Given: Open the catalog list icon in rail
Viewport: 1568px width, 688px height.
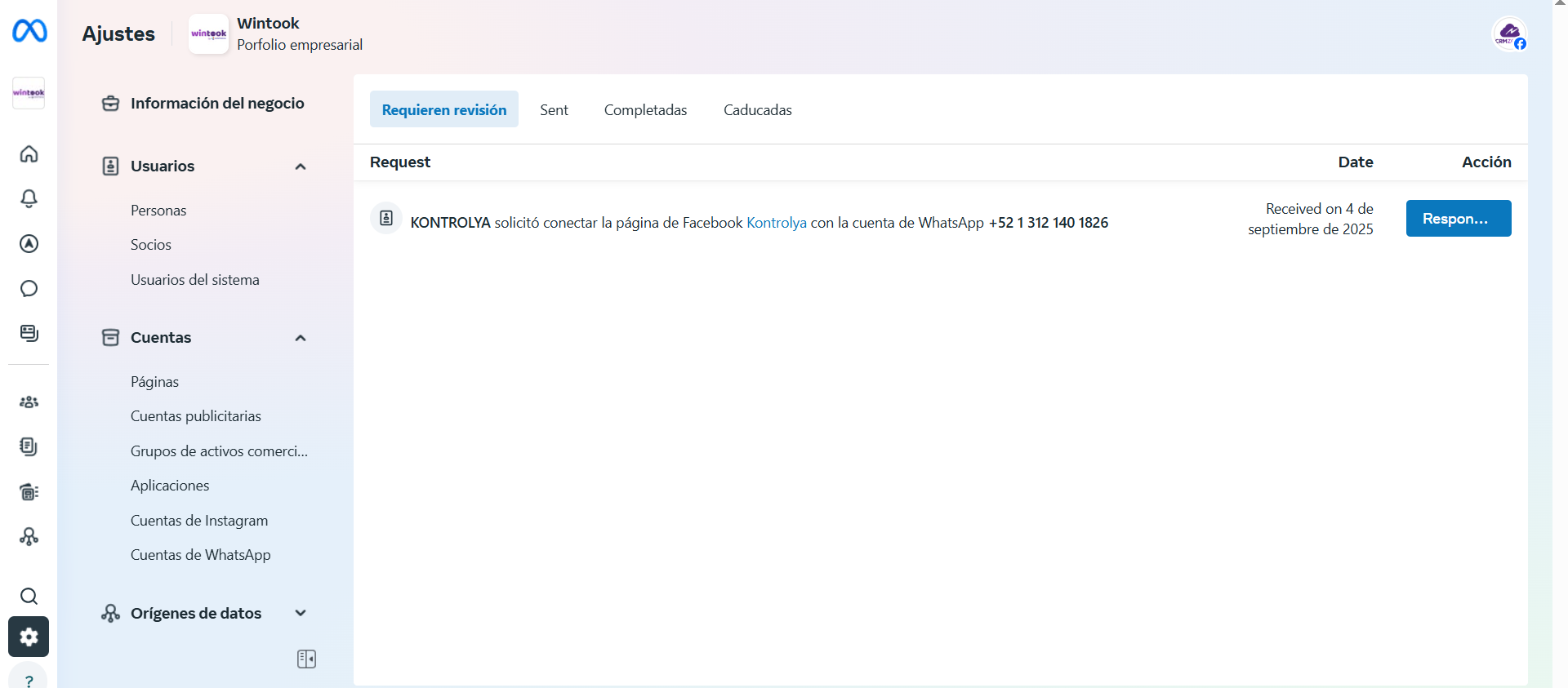Looking at the screenshot, I should [29, 491].
